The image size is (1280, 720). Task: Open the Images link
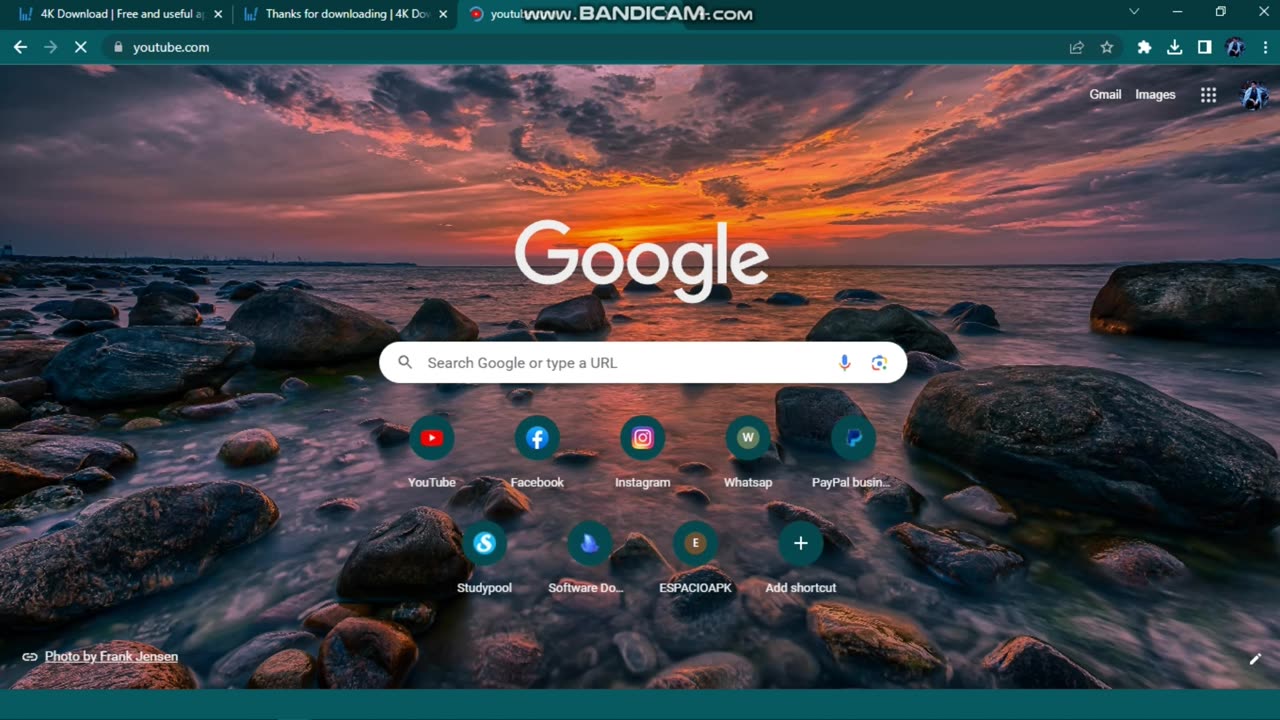point(1155,94)
